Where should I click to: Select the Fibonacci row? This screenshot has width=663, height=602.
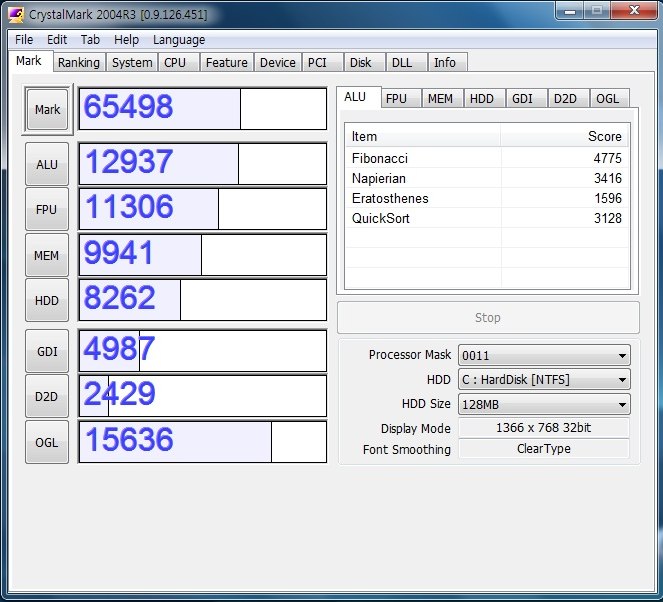(487, 158)
